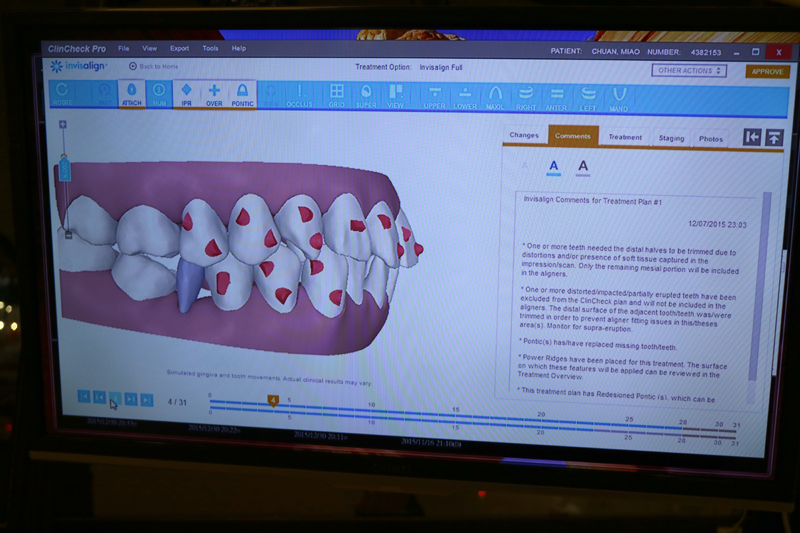Image resolution: width=800 pixels, height=533 pixels.
Task: Switch to the MAND mandibular view
Action: 619,100
